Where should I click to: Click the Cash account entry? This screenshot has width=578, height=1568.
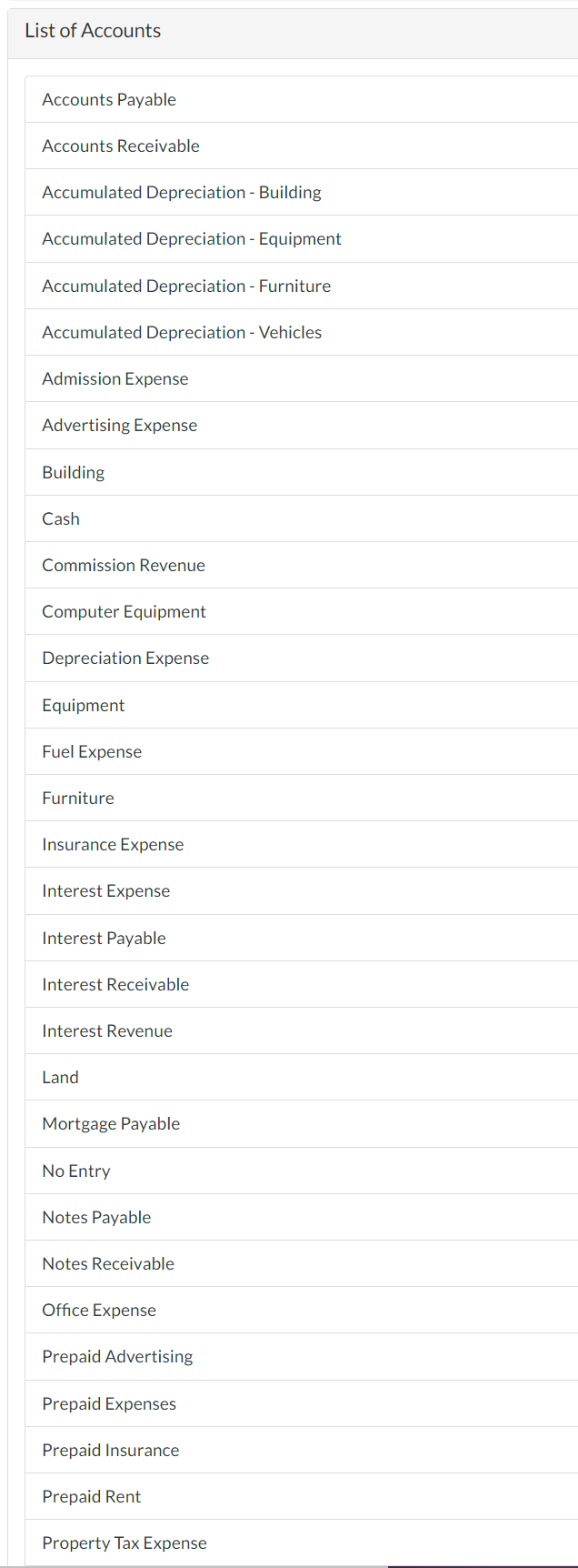pos(60,518)
